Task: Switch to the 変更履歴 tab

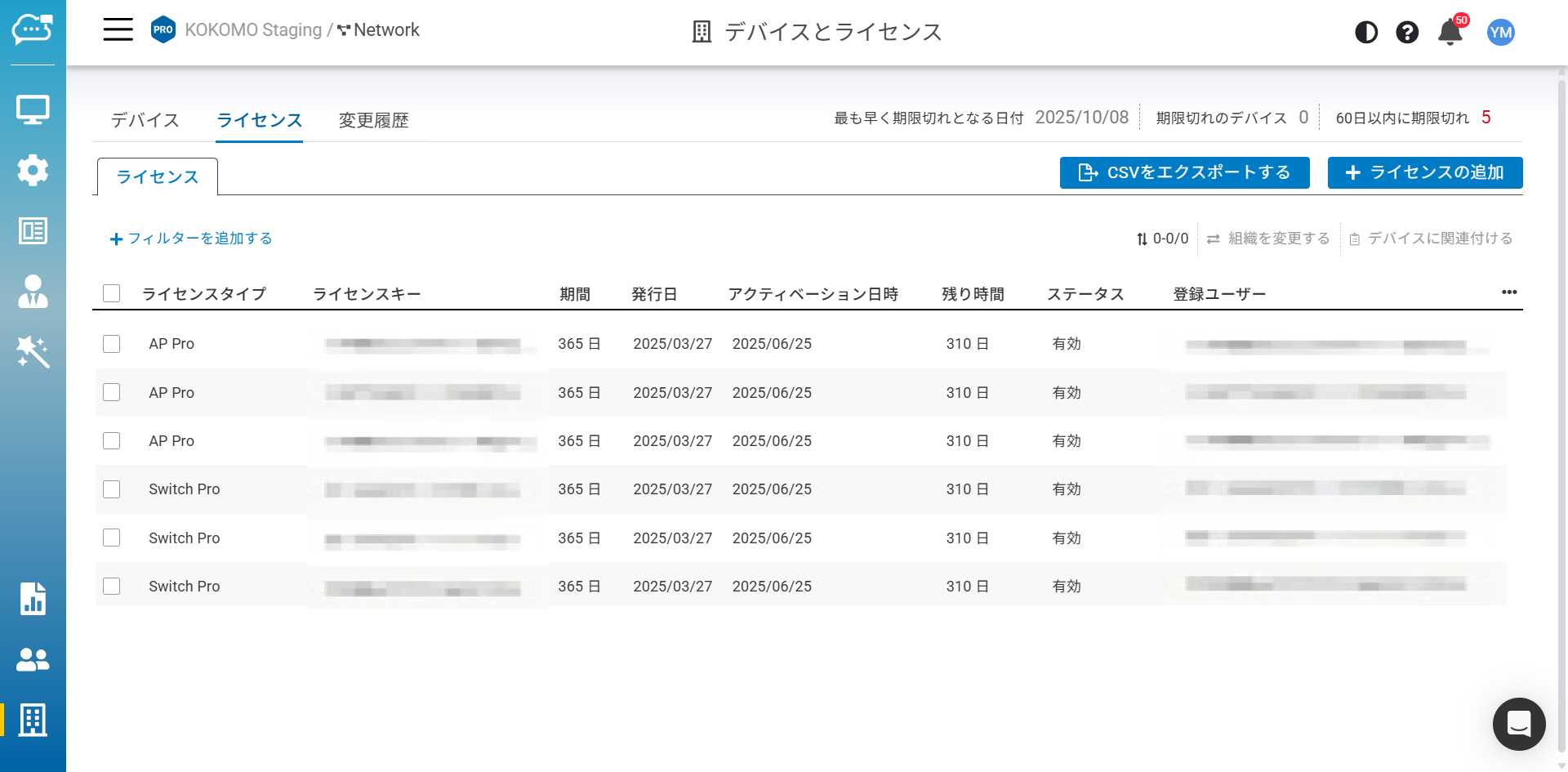Action: (x=373, y=120)
